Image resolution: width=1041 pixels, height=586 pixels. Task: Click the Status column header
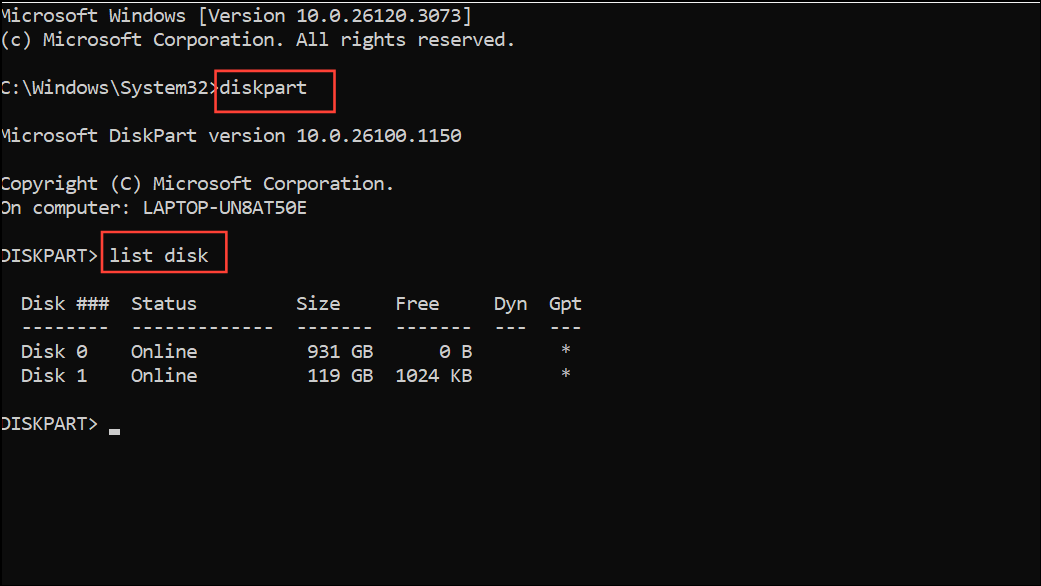click(x=164, y=303)
